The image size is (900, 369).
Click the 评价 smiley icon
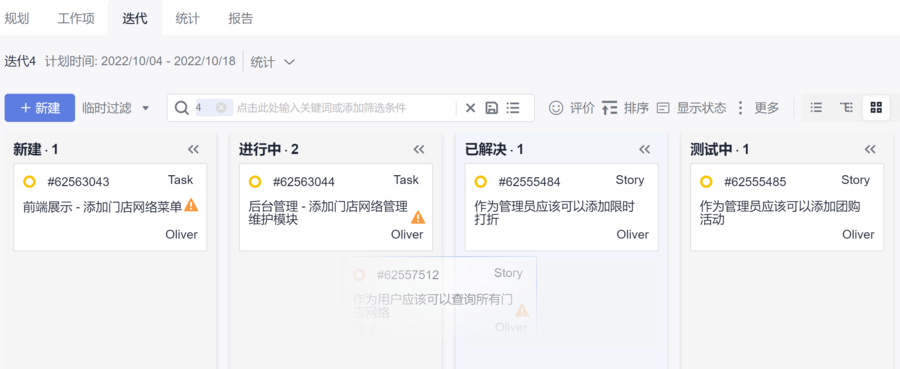556,108
